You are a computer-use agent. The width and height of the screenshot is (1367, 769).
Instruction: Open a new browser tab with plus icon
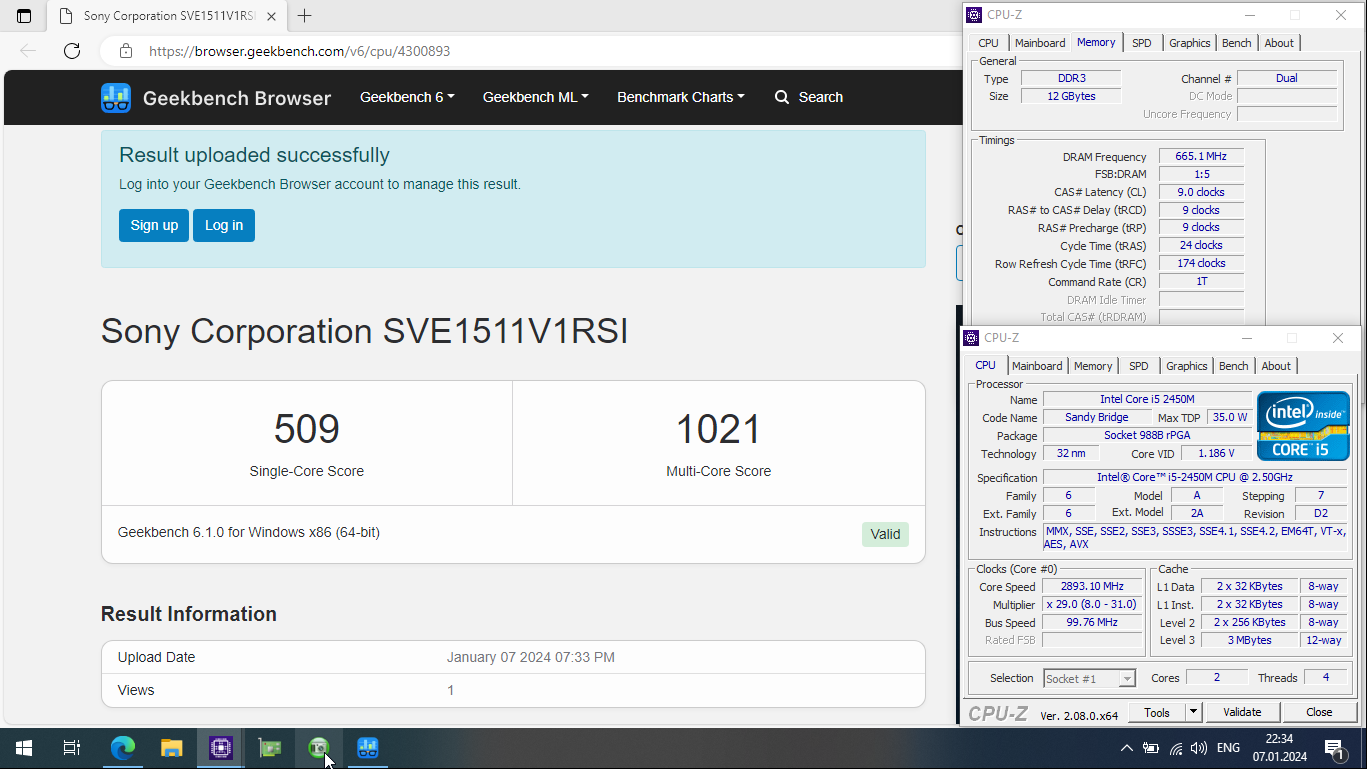pyautogui.click(x=305, y=16)
